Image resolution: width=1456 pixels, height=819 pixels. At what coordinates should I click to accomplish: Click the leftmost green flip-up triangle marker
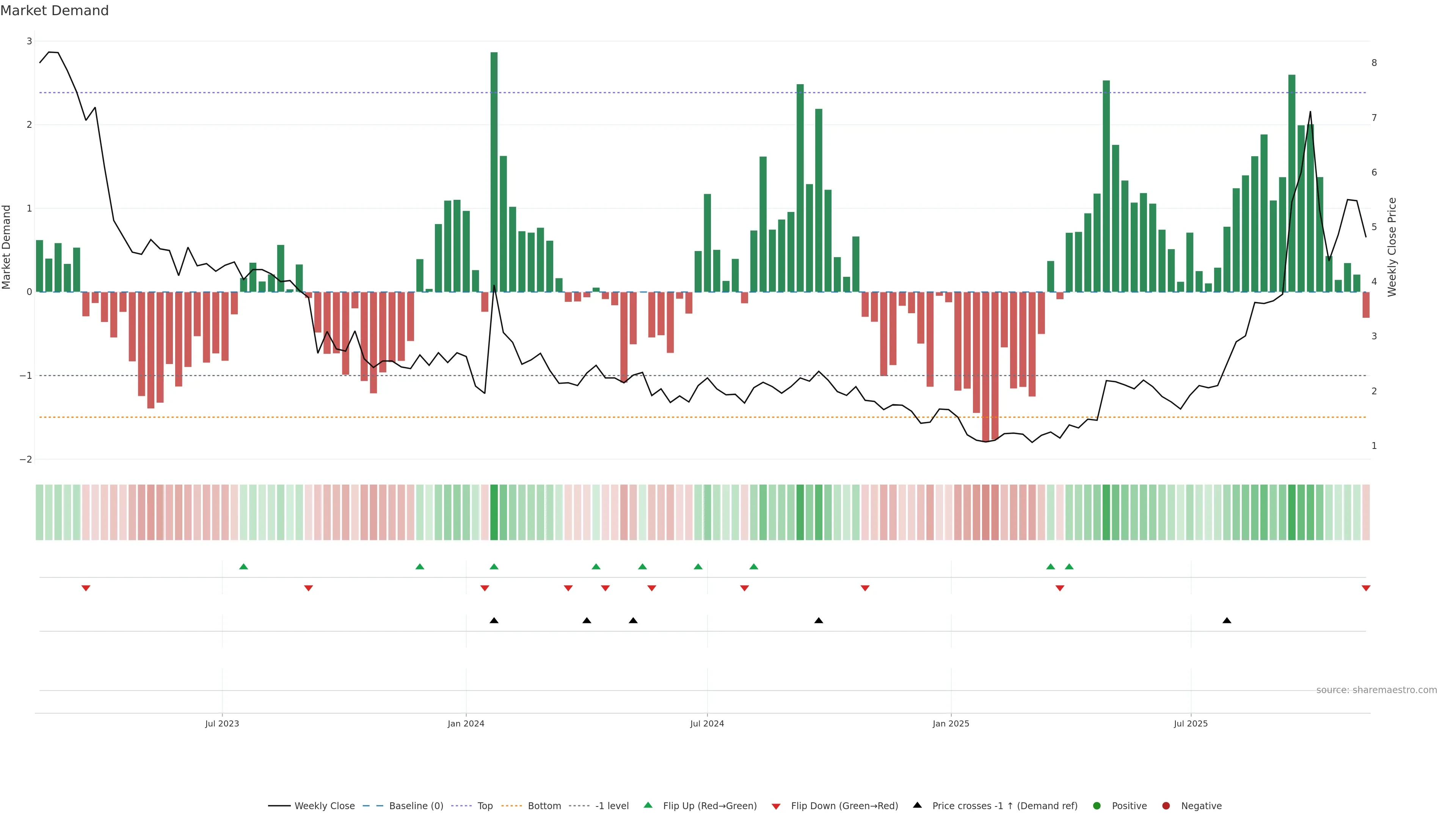[243, 566]
